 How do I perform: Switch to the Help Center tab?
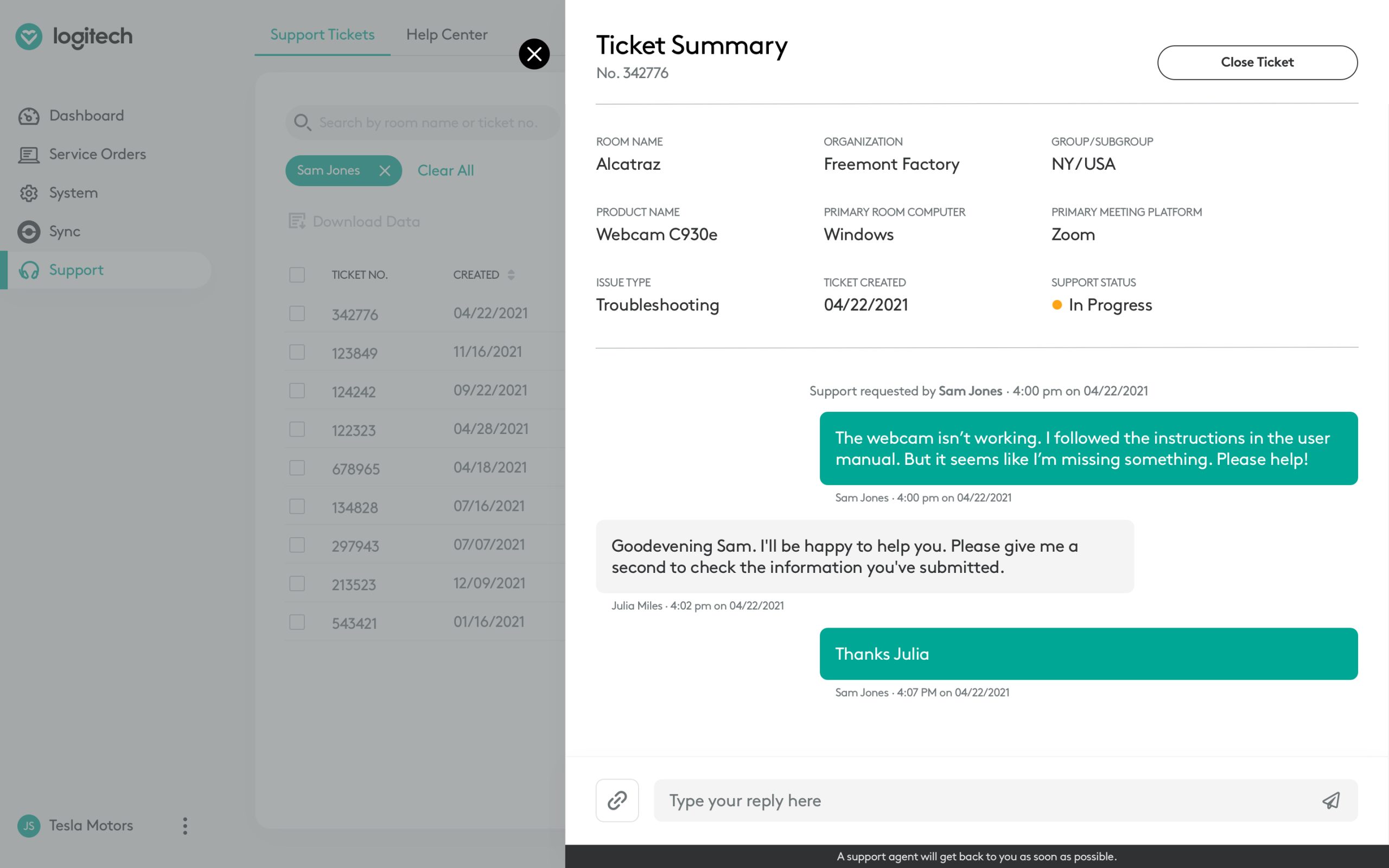point(447,34)
